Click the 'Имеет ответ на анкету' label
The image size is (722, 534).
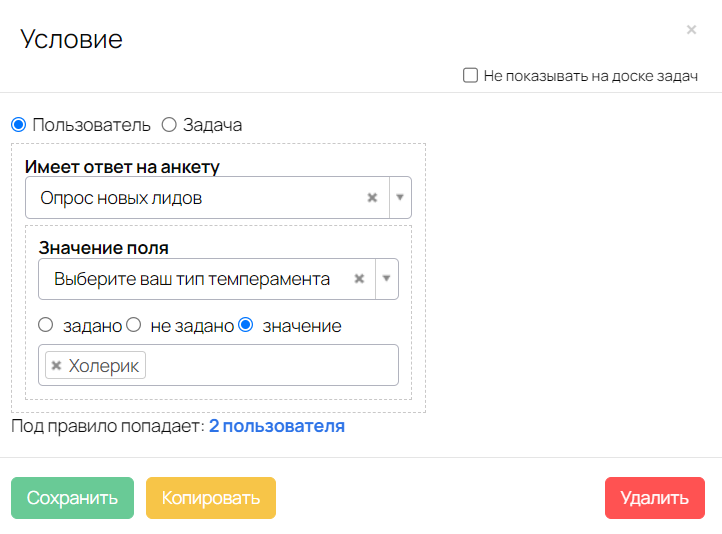[122, 167]
